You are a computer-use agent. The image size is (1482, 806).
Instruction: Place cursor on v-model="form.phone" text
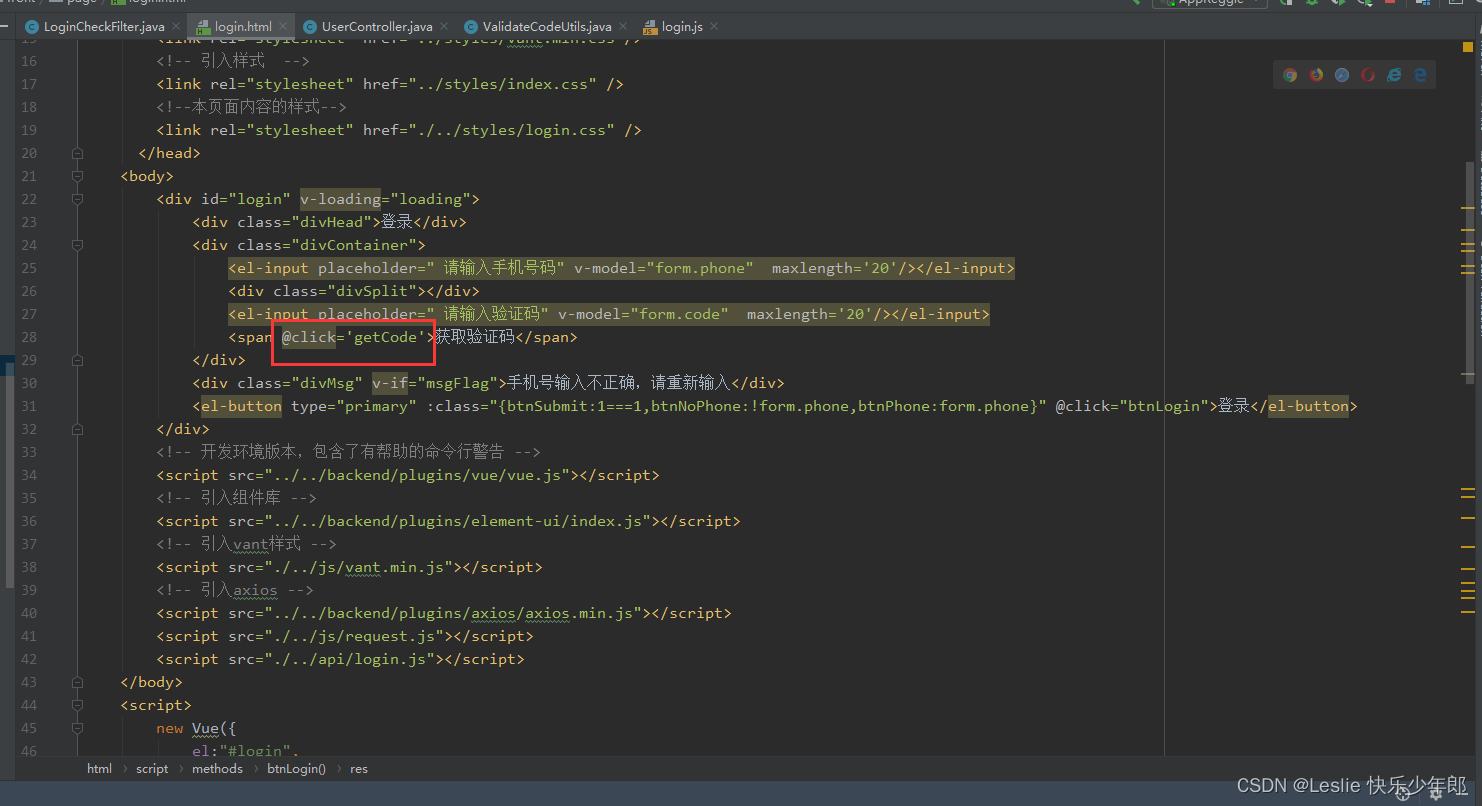click(x=663, y=268)
